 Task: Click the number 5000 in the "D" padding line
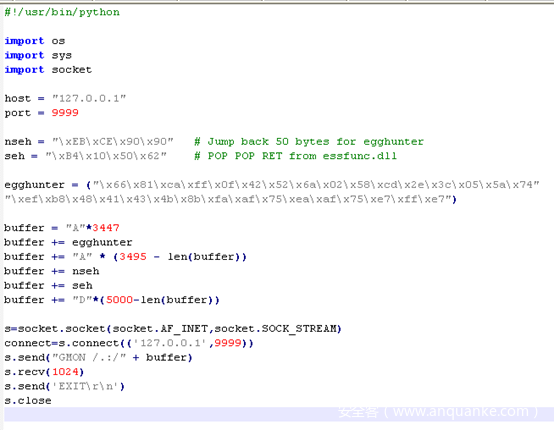tap(119, 300)
